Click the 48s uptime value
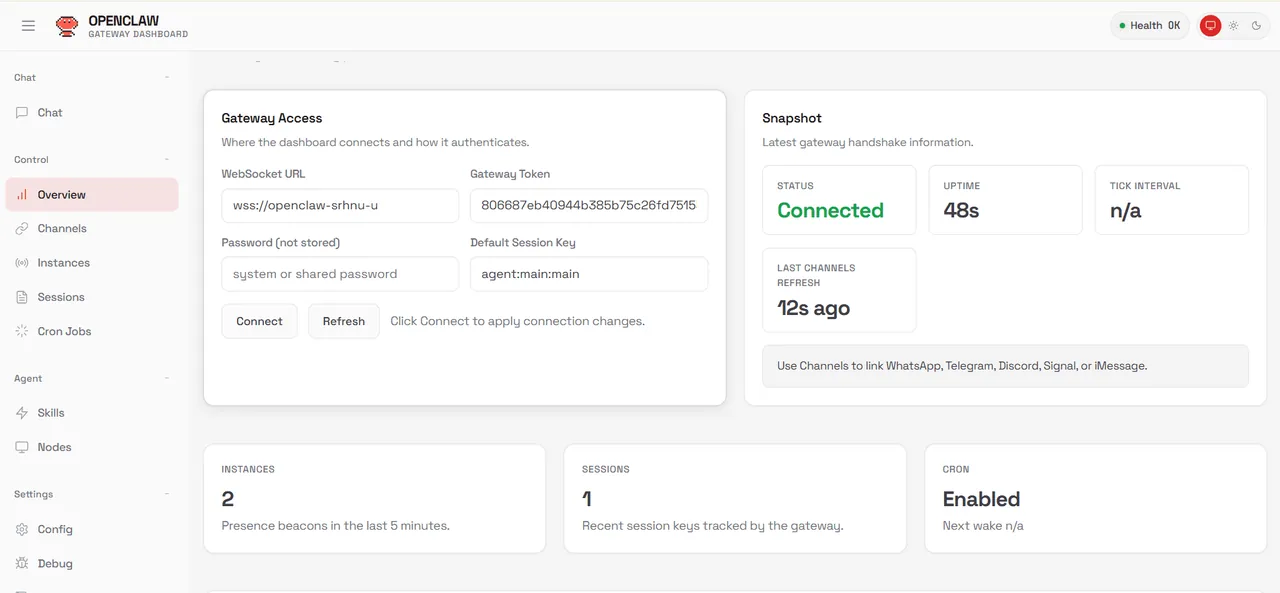 point(961,211)
